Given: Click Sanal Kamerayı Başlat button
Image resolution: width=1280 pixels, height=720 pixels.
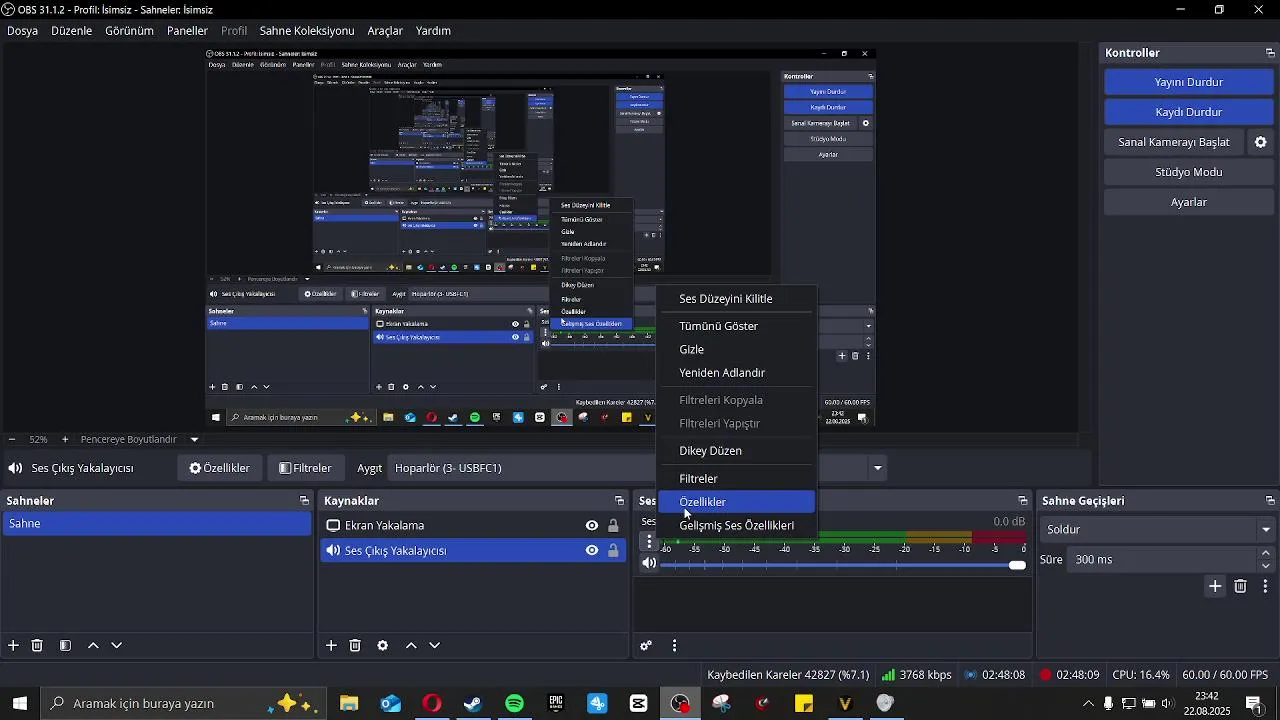Looking at the screenshot, I should [1174, 142].
